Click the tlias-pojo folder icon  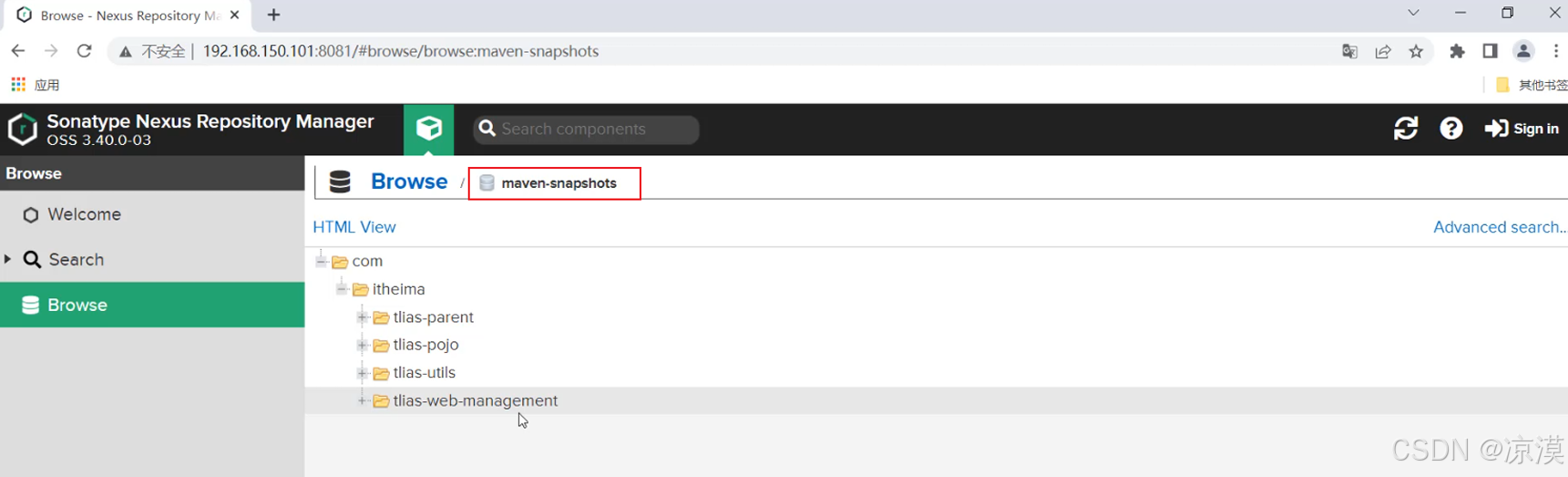click(381, 345)
